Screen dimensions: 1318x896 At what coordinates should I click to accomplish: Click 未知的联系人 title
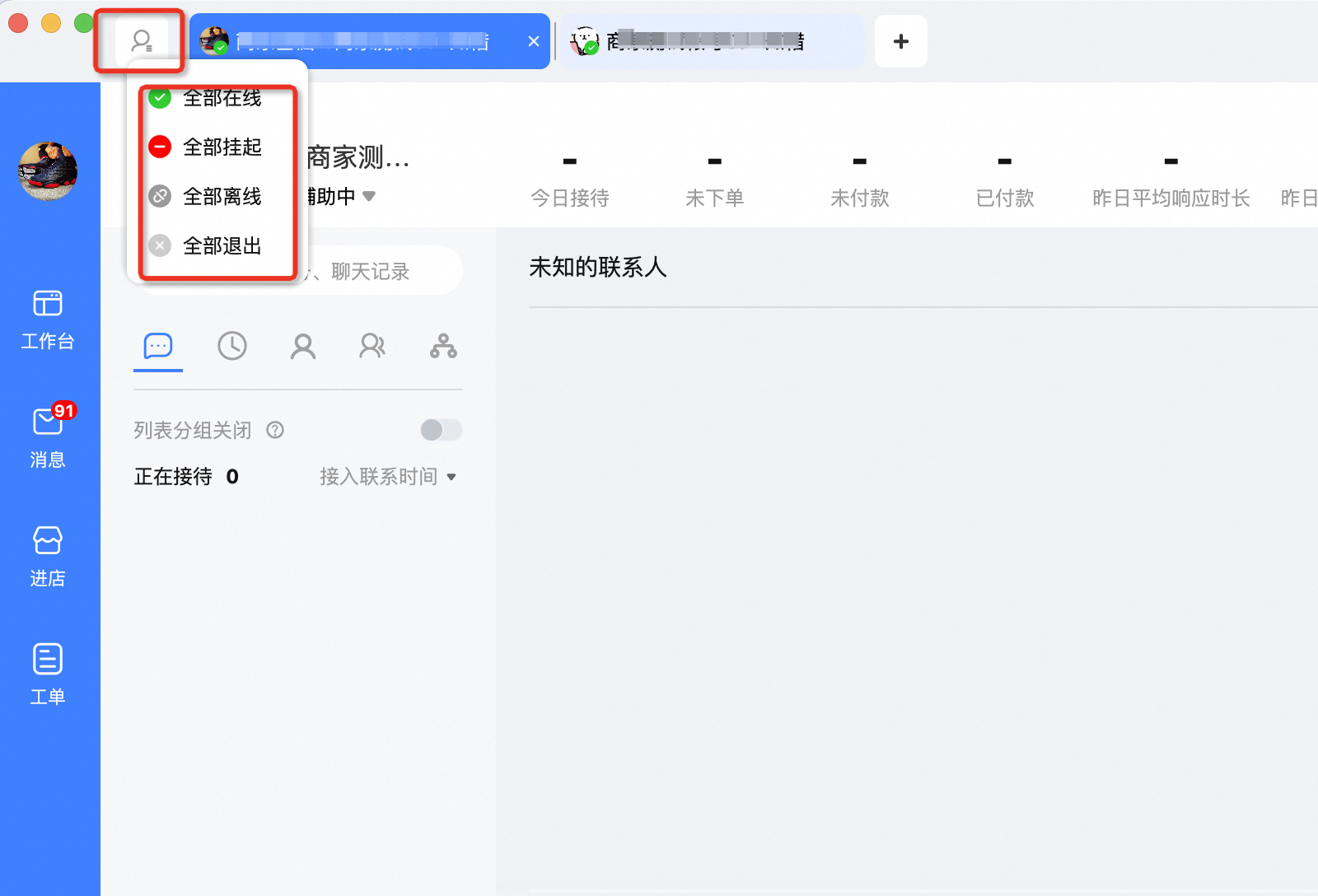pos(598,267)
